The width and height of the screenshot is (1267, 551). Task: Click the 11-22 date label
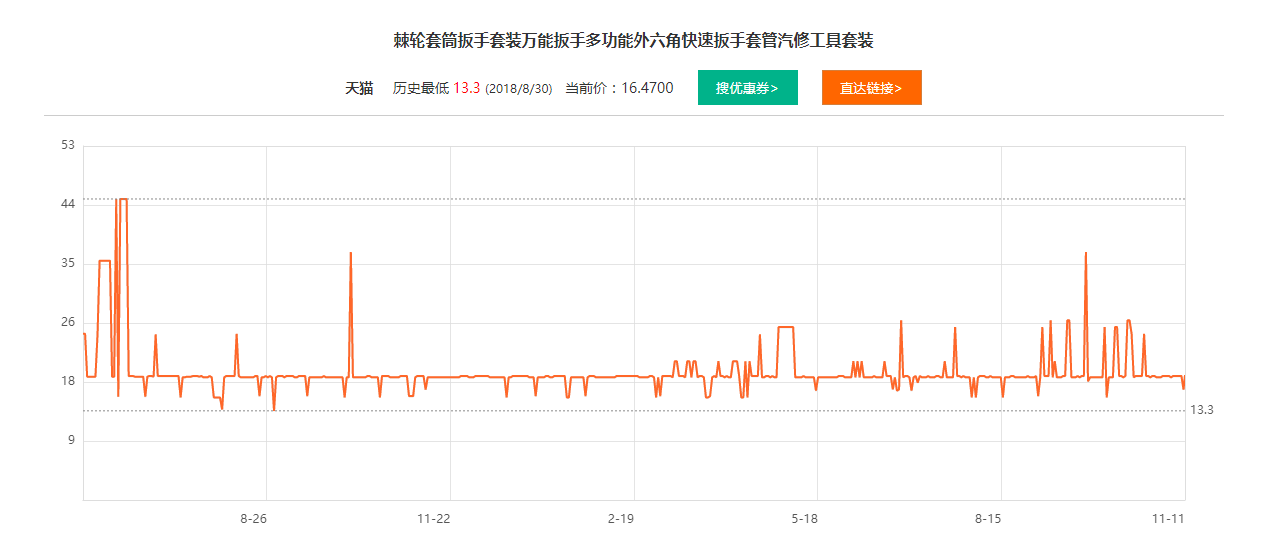pyautogui.click(x=434, y=519)
